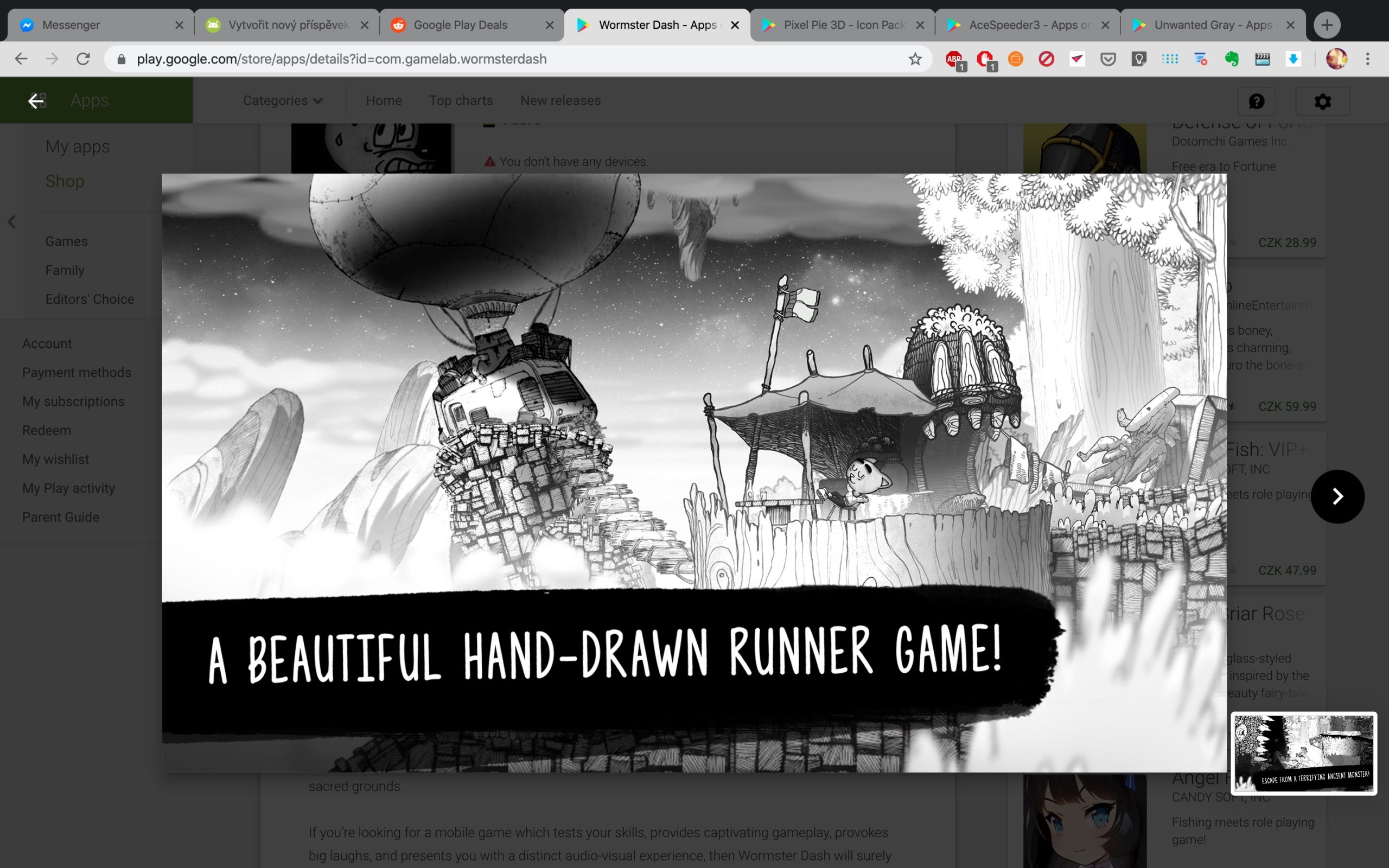Open the Play Store settings gear
The width and height of the screenshot is (1389, 868).
point(1322,101)
